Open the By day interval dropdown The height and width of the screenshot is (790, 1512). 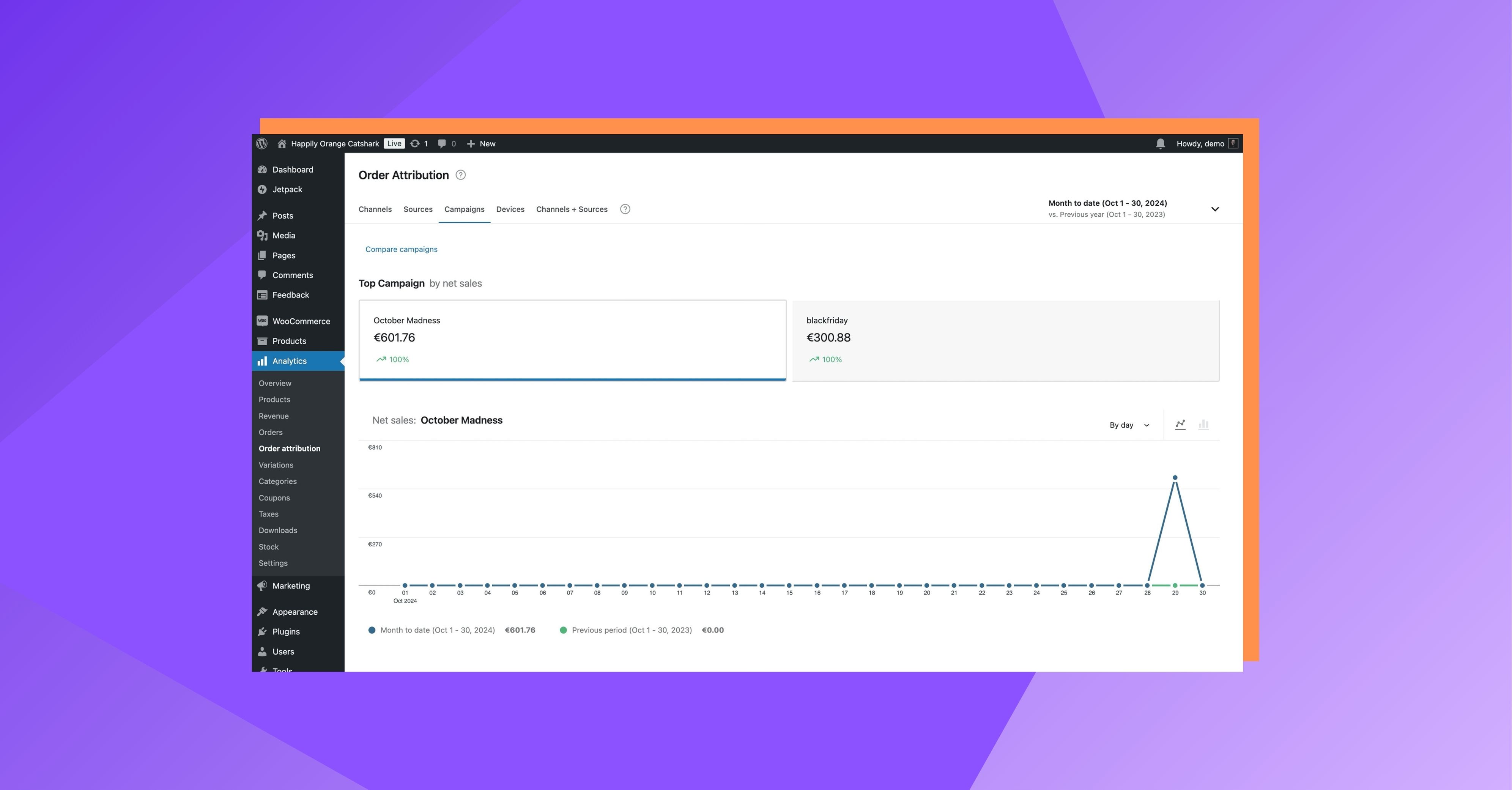tap(1129, 425)
